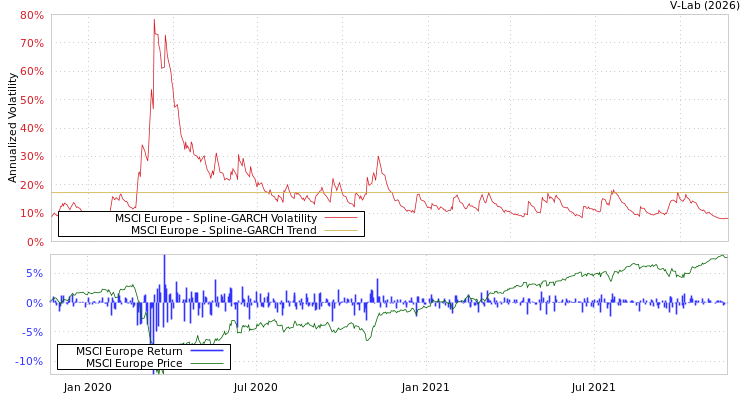Click the 80% label on volatility axis
This screenshot has width=750, height=400.
pos(31,16)
